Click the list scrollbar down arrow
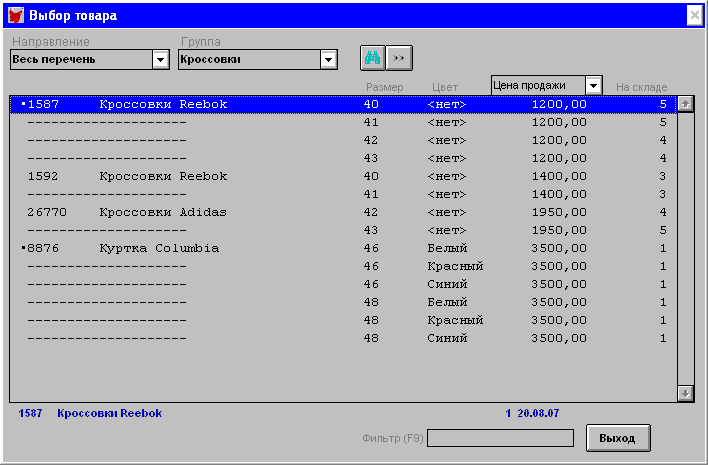The image size is (708, 465). click(x=685, y=393)
